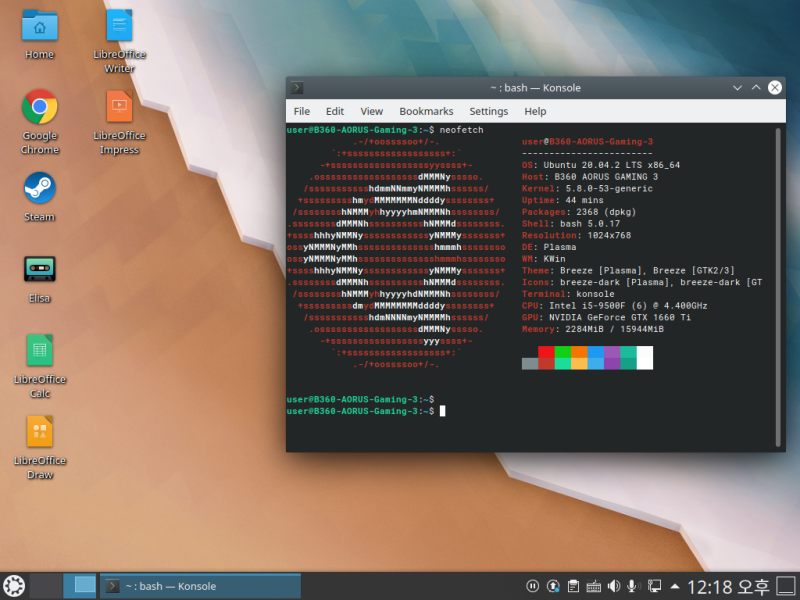Open the Konsole Settings menu
The width and height of the screenshot is (800, 600).
tap(488, 111)
